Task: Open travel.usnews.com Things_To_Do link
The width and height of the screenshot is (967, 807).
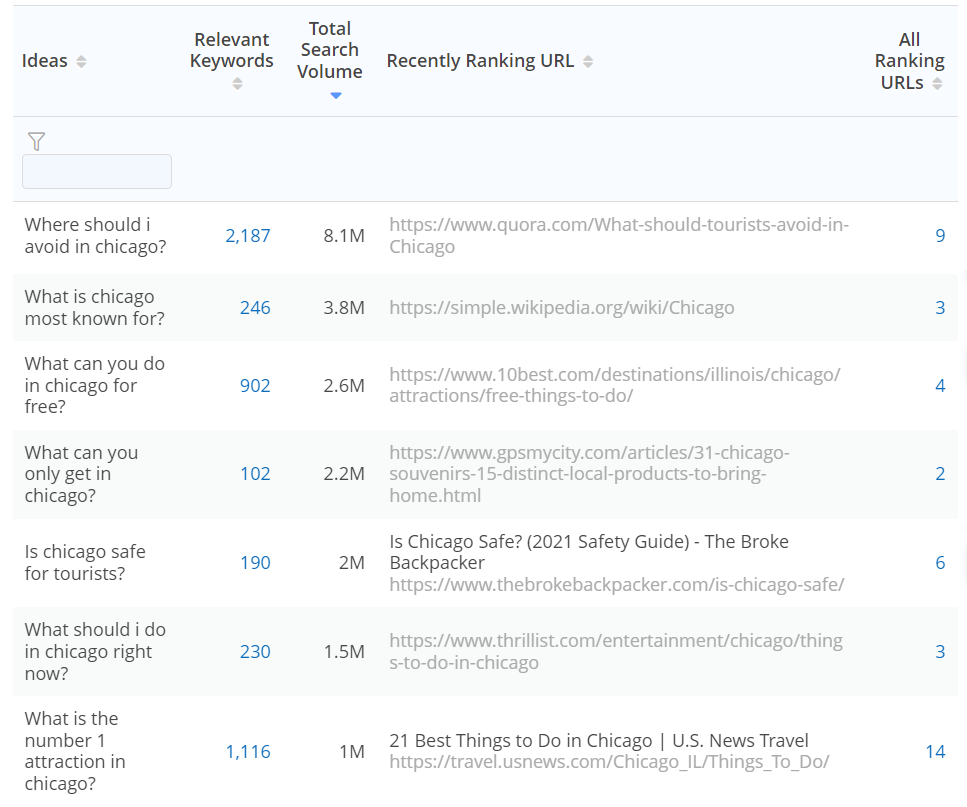Action: pyautogui.click(x=609, y=762)
